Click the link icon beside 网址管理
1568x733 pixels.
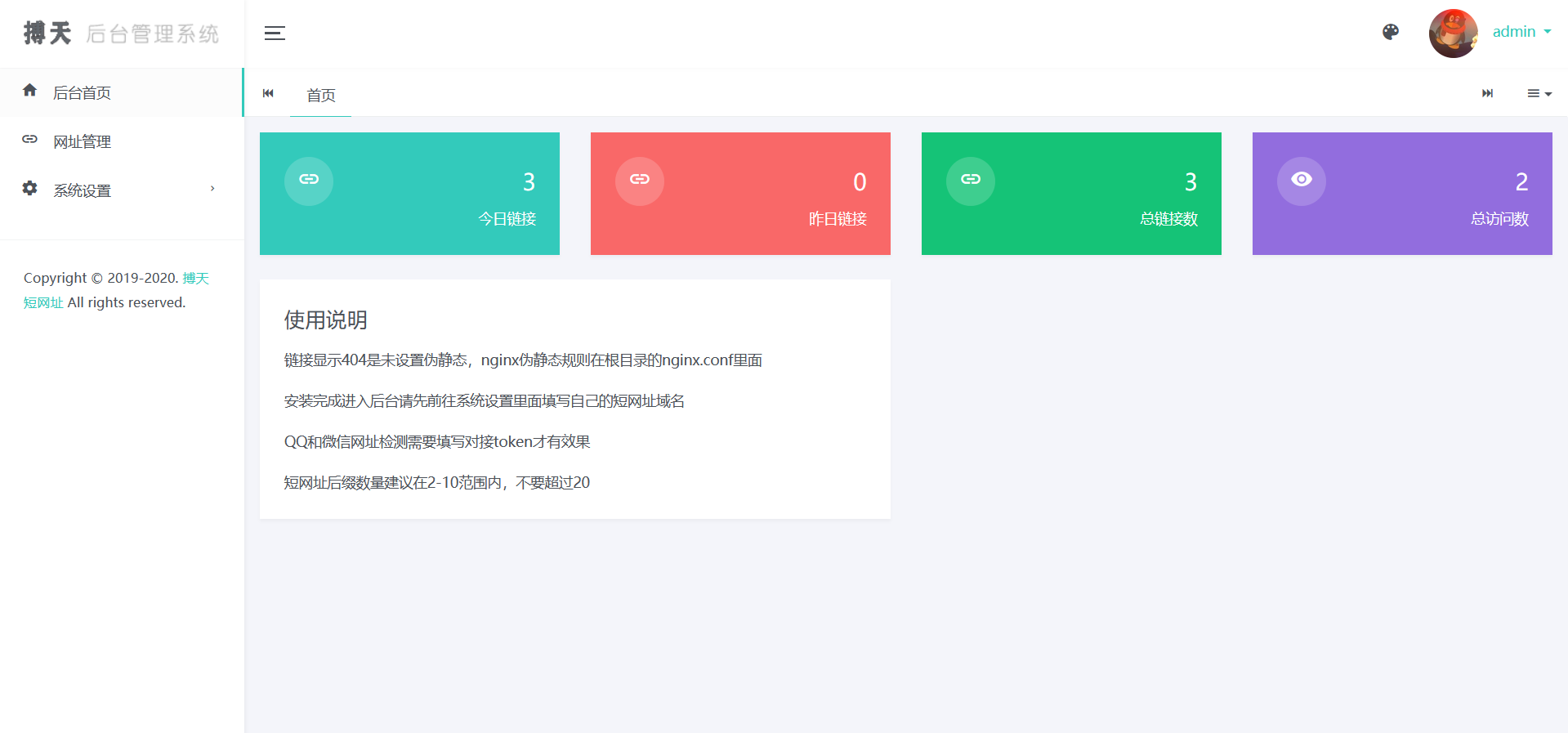[x=30, y=140]
